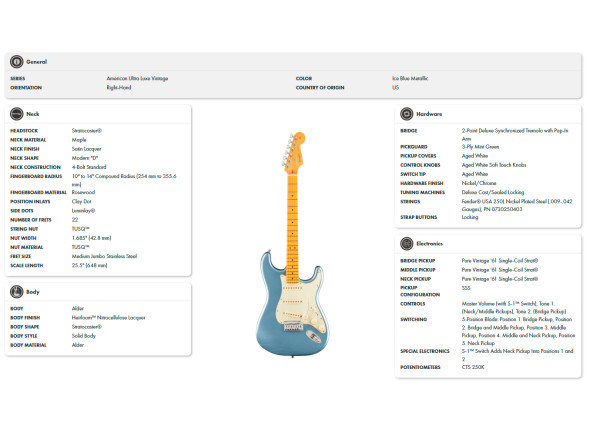
Task: Select the fingerboard radius Compound Radius value
Action: [x=124, y=180]
